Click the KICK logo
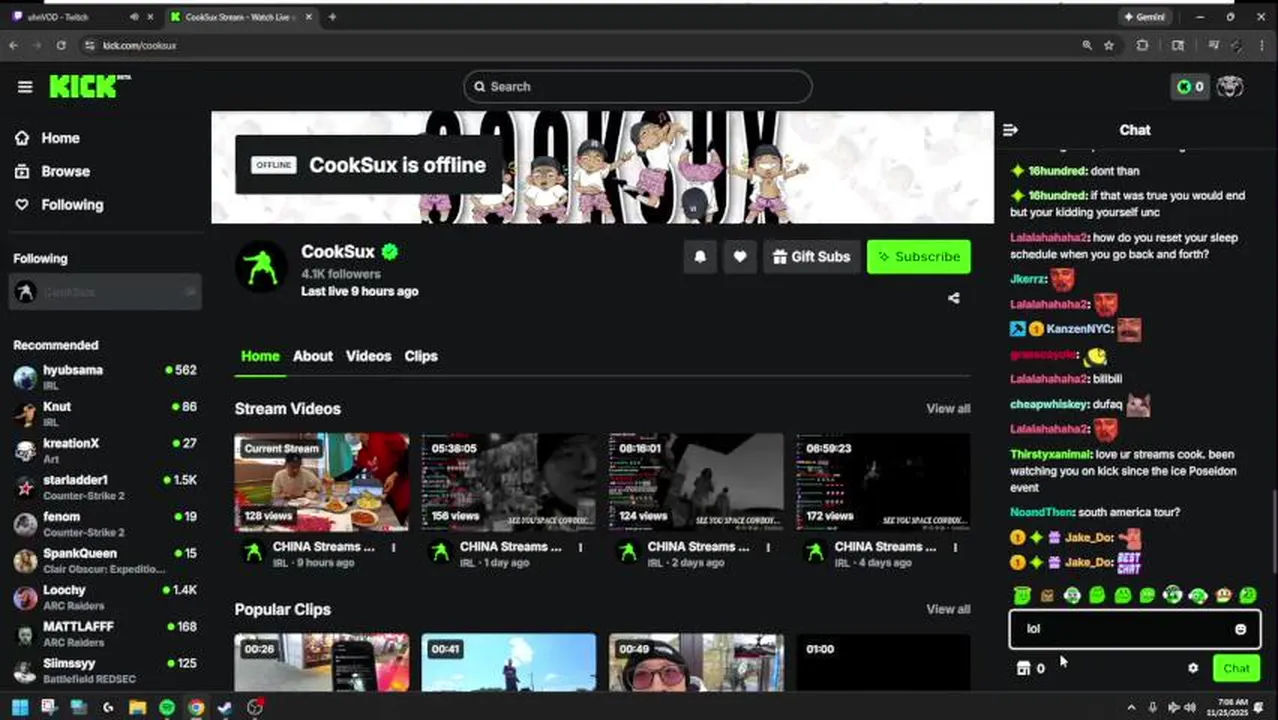Viewport: 1278px width, 720px height. (x=89, y=86)
